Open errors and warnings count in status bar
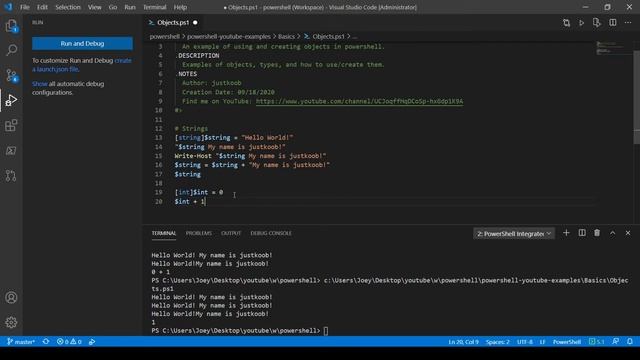The width and height of the screenshot is (640, 360). 69,342
